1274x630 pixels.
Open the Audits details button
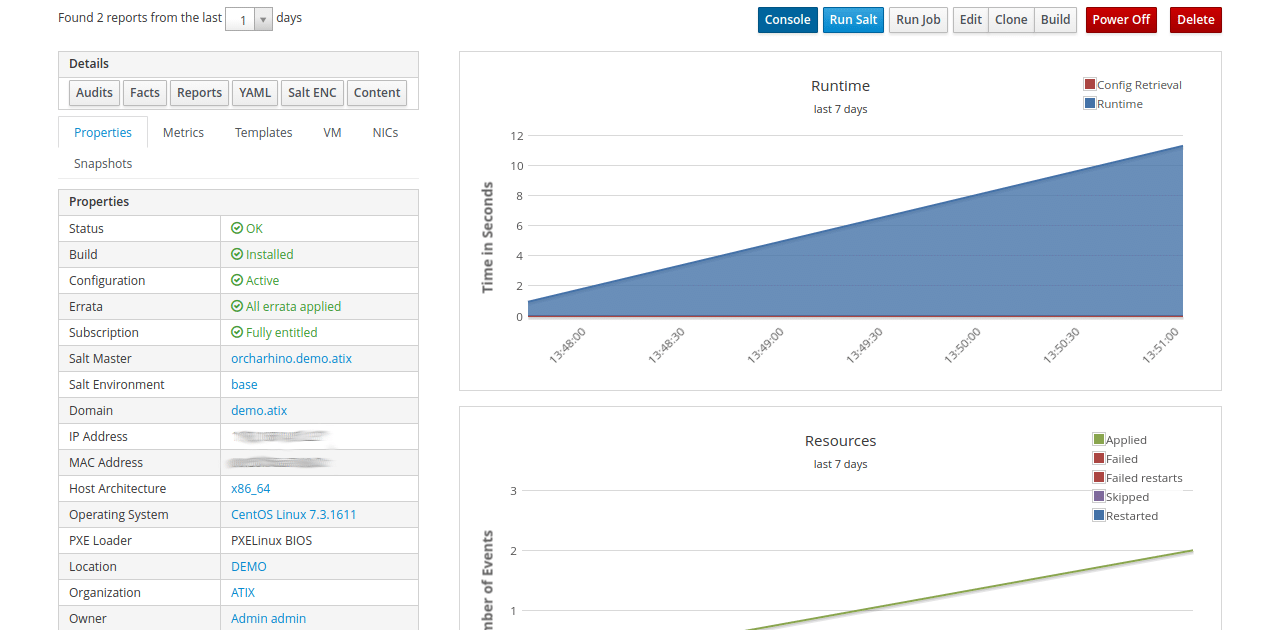point(95,93)
